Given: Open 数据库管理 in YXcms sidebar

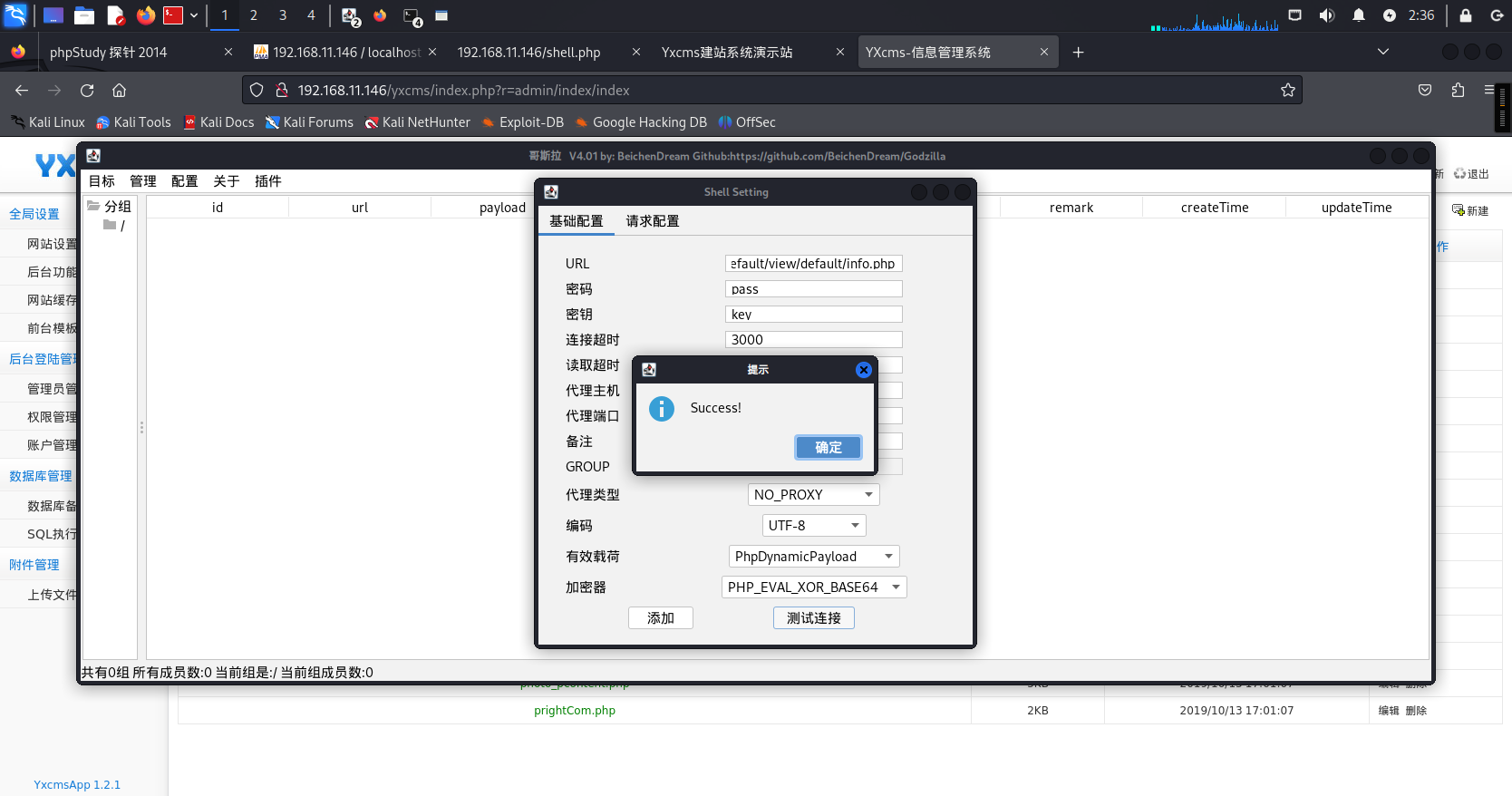Looking at the screenshot, I should click(41, 476).
